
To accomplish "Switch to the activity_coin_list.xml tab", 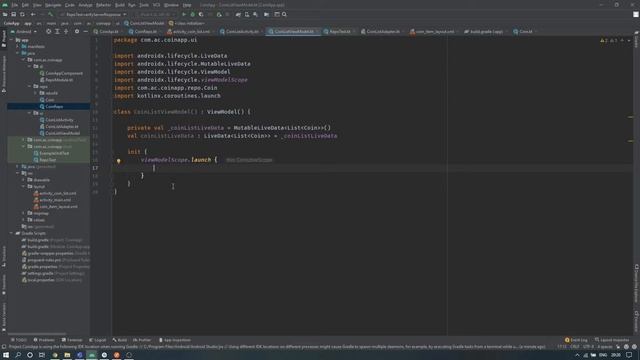I will (191, 31).
